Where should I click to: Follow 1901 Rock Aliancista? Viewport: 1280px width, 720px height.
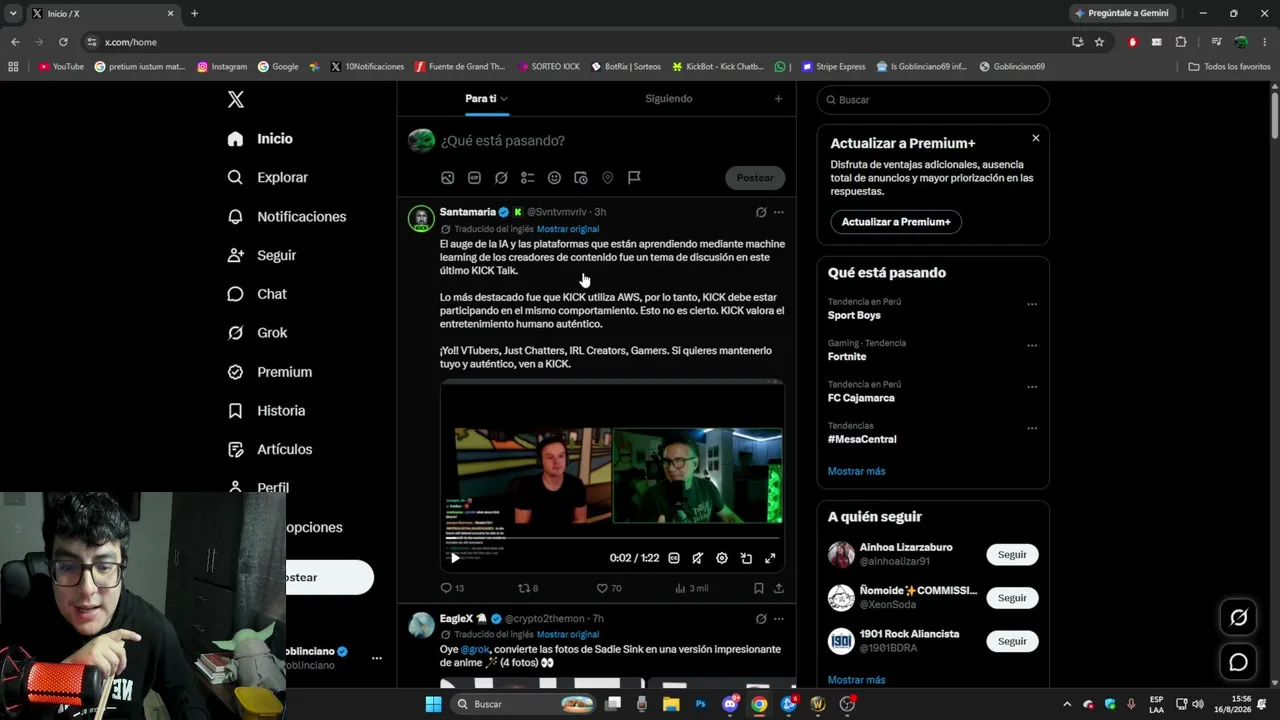pos(1012,641)
